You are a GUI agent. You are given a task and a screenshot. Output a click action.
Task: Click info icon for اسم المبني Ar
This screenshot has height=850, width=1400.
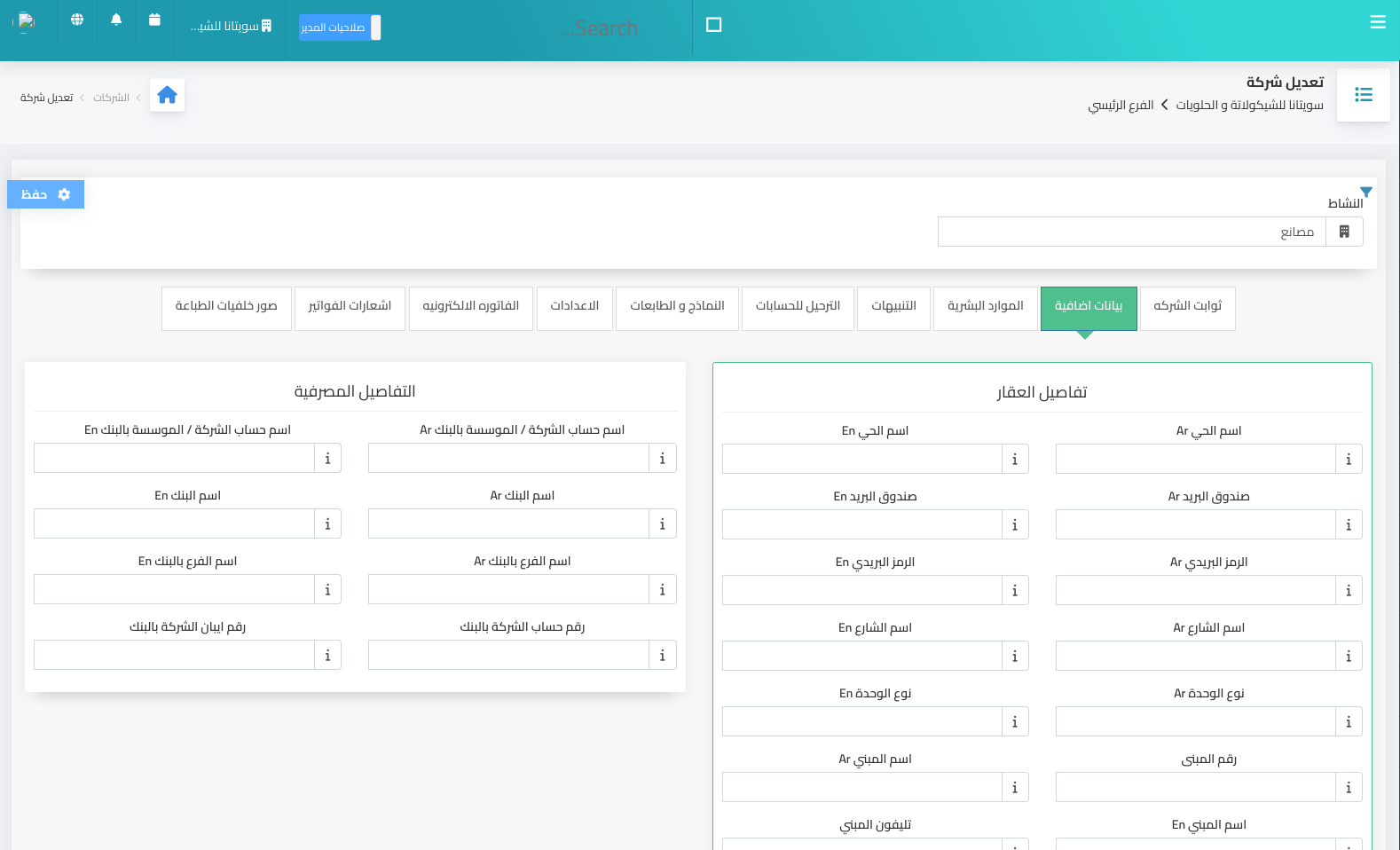(1015, 787)
